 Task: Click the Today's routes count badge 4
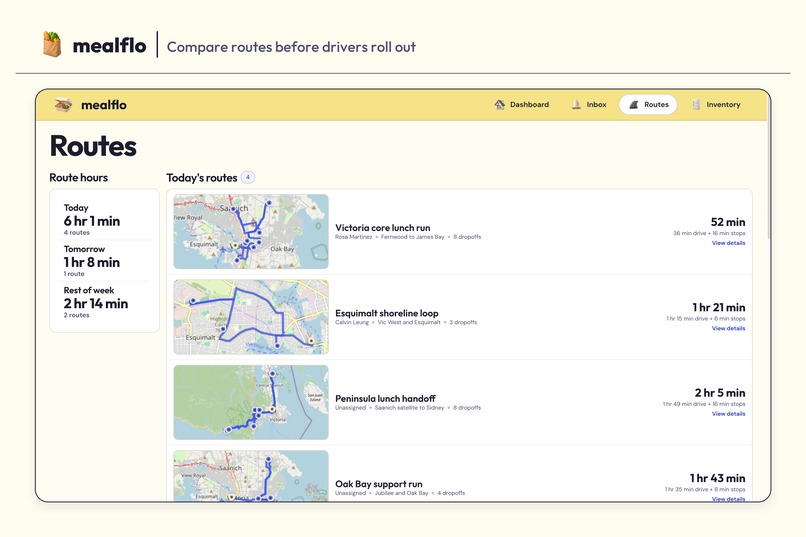coord(248,177)
